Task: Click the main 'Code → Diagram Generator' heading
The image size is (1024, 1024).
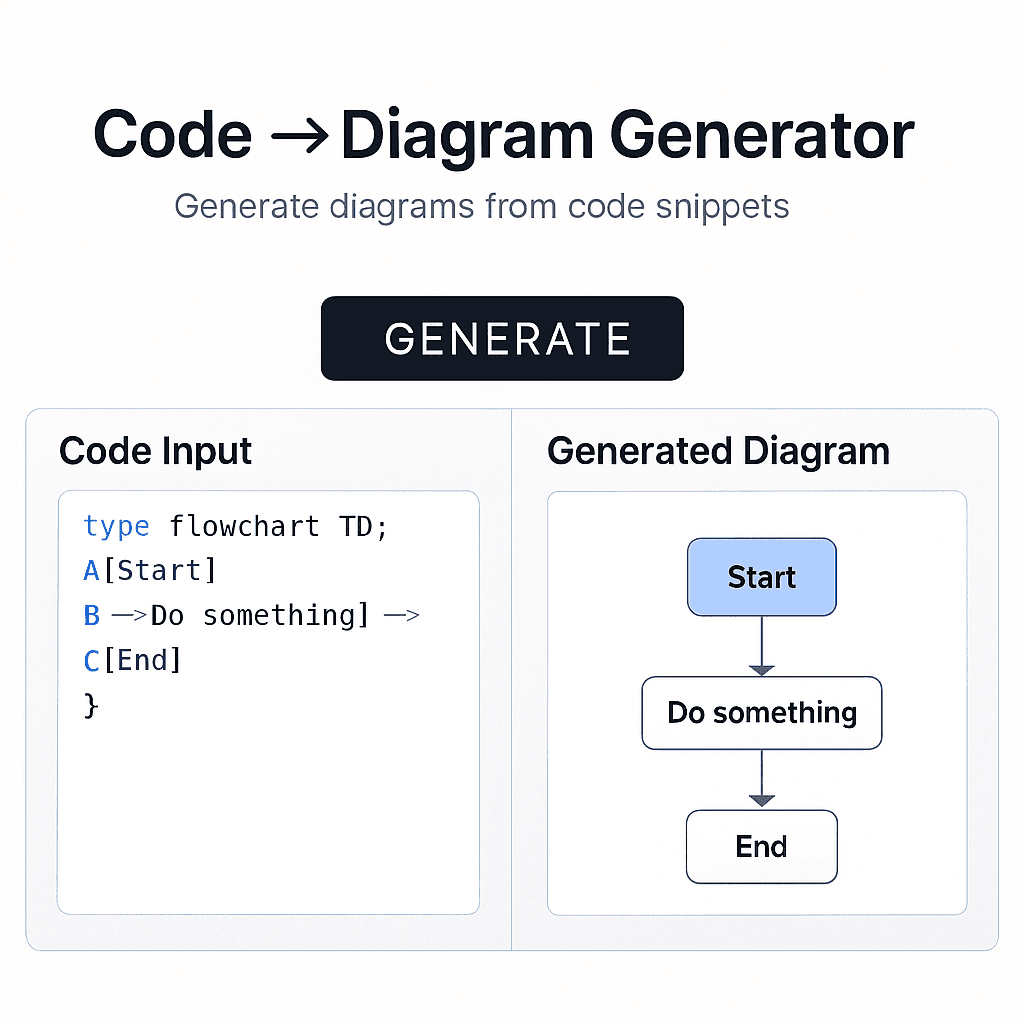Action: [x=503, y=133]
